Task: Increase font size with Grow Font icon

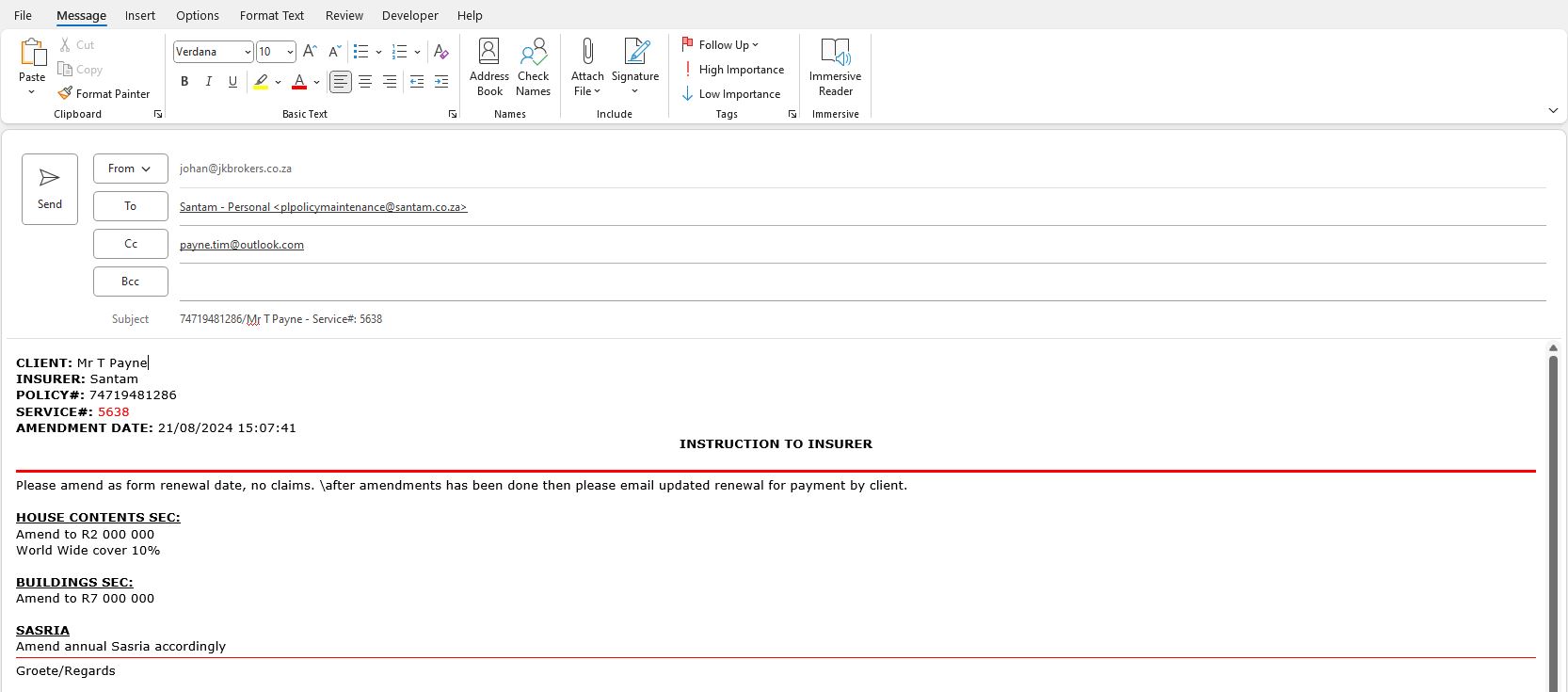Action: (310, 52)
